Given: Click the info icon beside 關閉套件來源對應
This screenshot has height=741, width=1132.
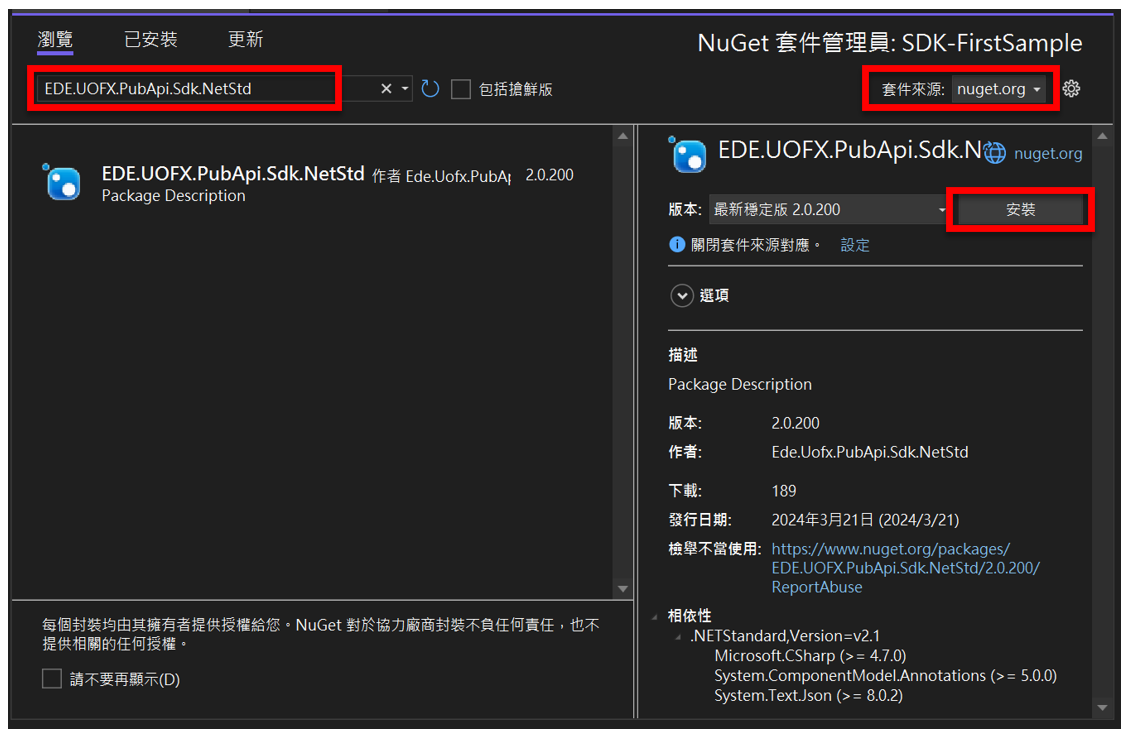Looking at the screenshot, I should [677, 245].
